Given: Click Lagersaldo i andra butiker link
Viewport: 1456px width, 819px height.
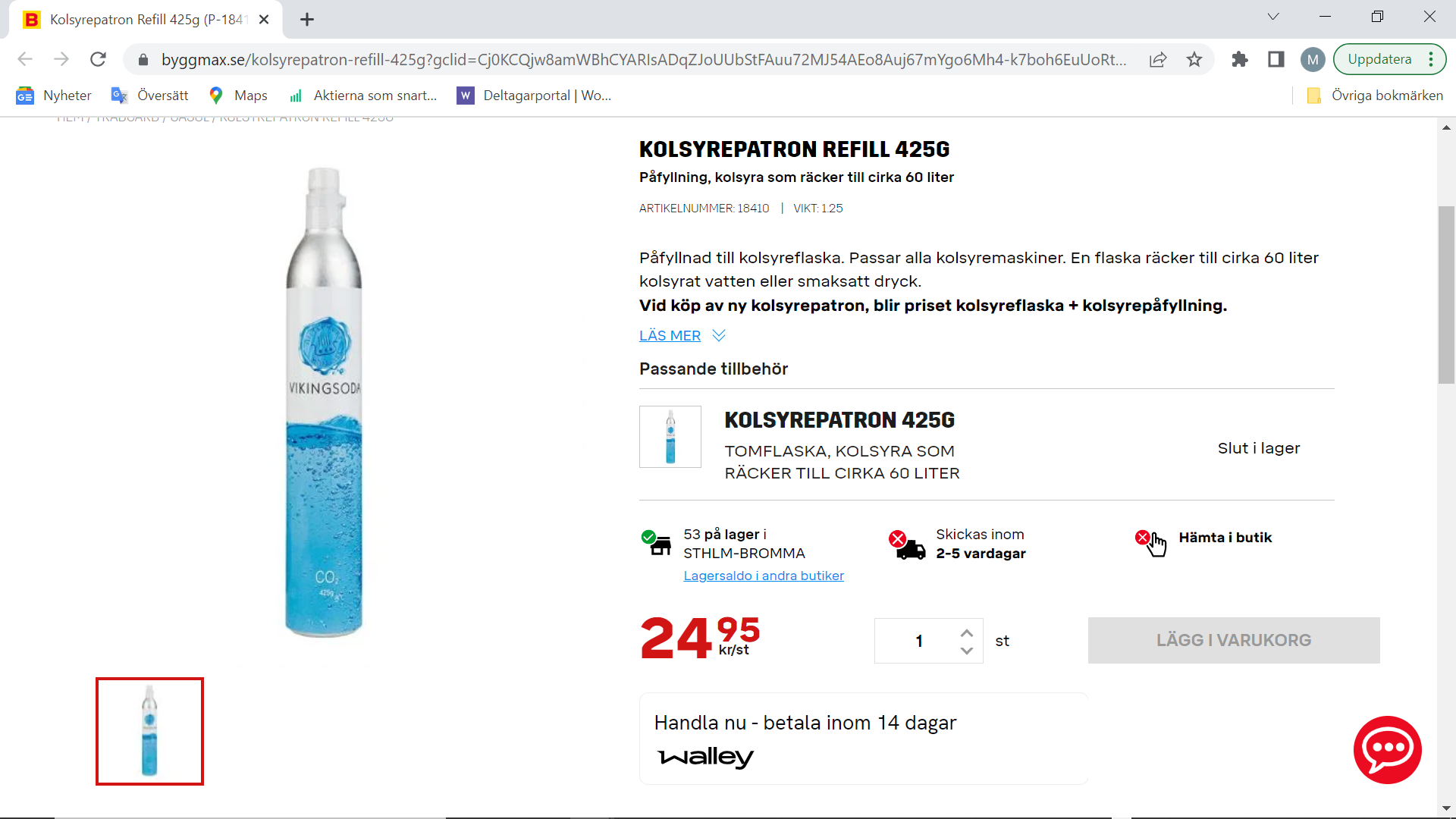Looking at the screenshot, I should point(764,576).
